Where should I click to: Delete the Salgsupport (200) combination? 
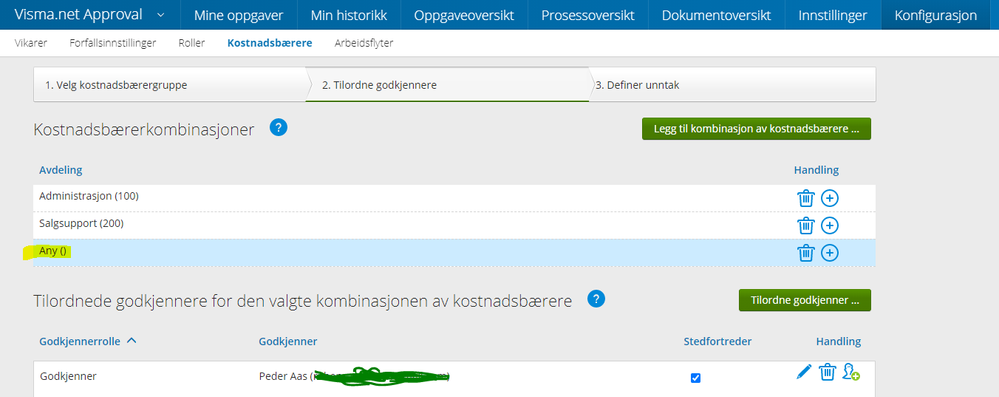tap(806, 226)
